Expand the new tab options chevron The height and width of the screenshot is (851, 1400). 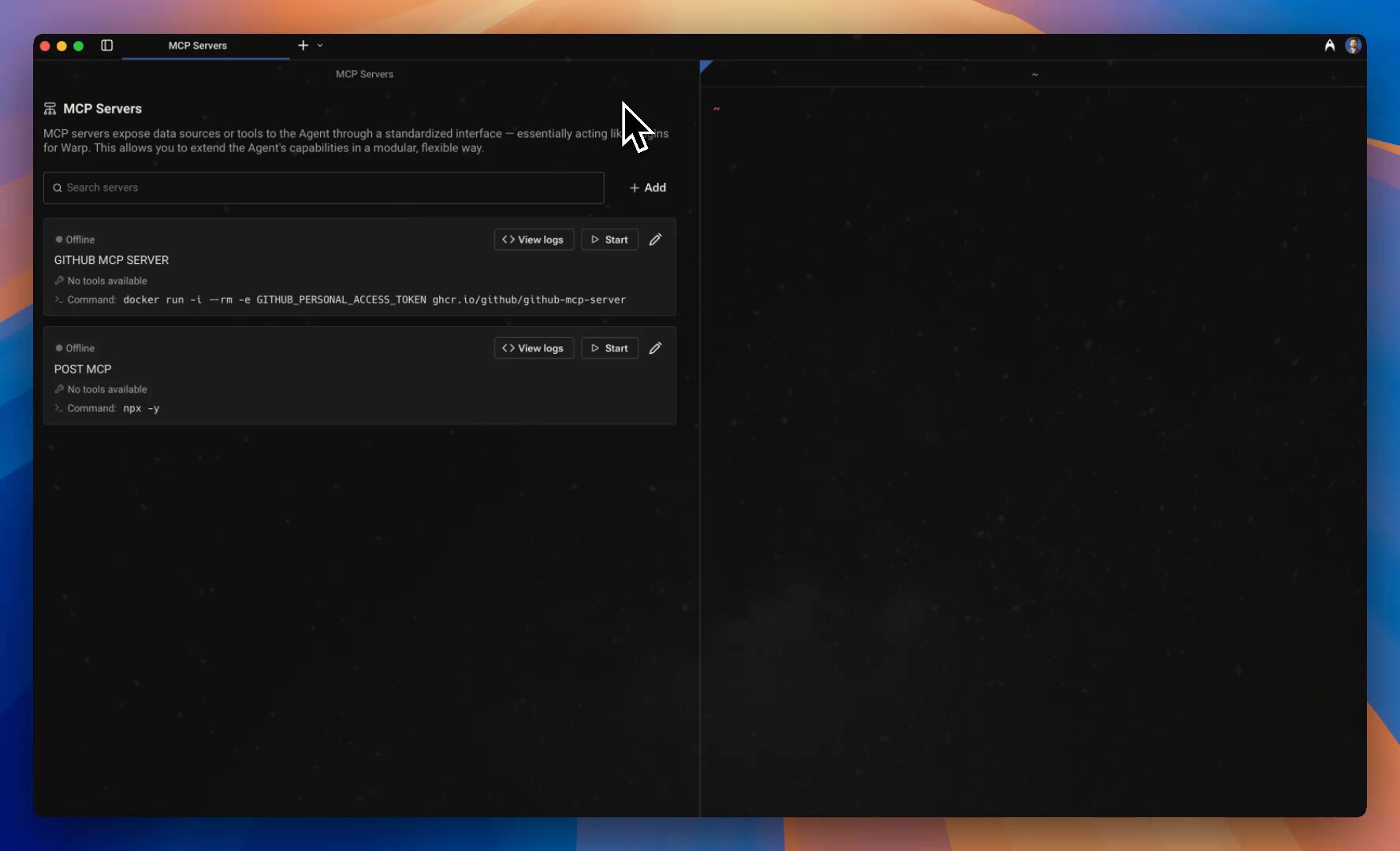320,46
